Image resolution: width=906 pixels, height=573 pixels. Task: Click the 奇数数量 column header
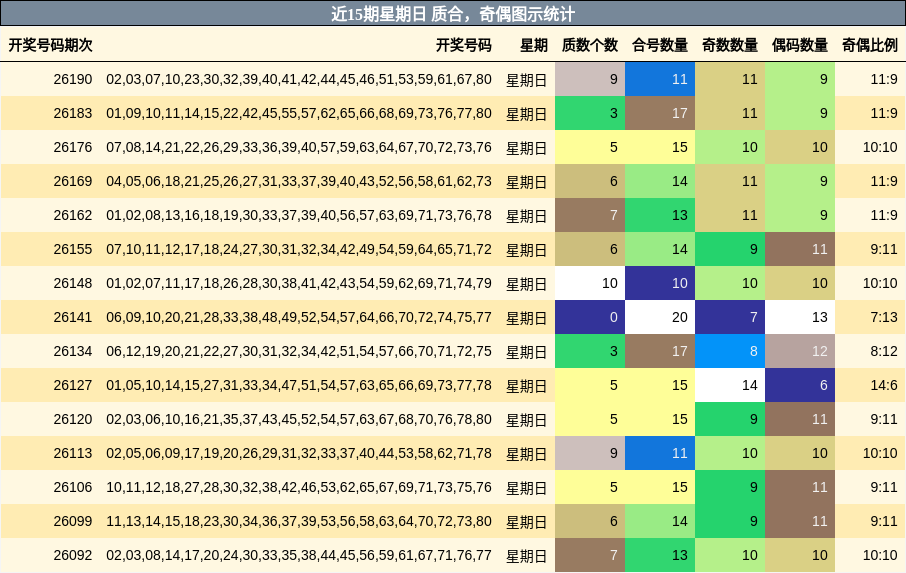(x=729, y=45)
